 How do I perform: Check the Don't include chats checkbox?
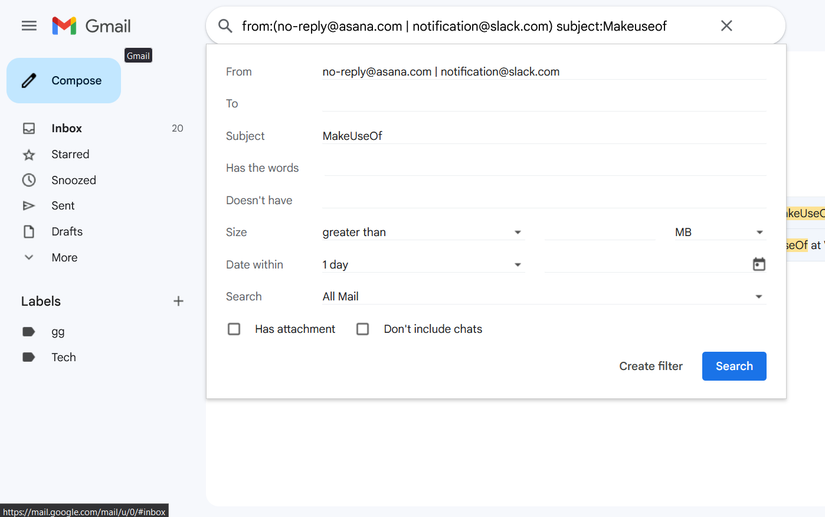(363, 329)
